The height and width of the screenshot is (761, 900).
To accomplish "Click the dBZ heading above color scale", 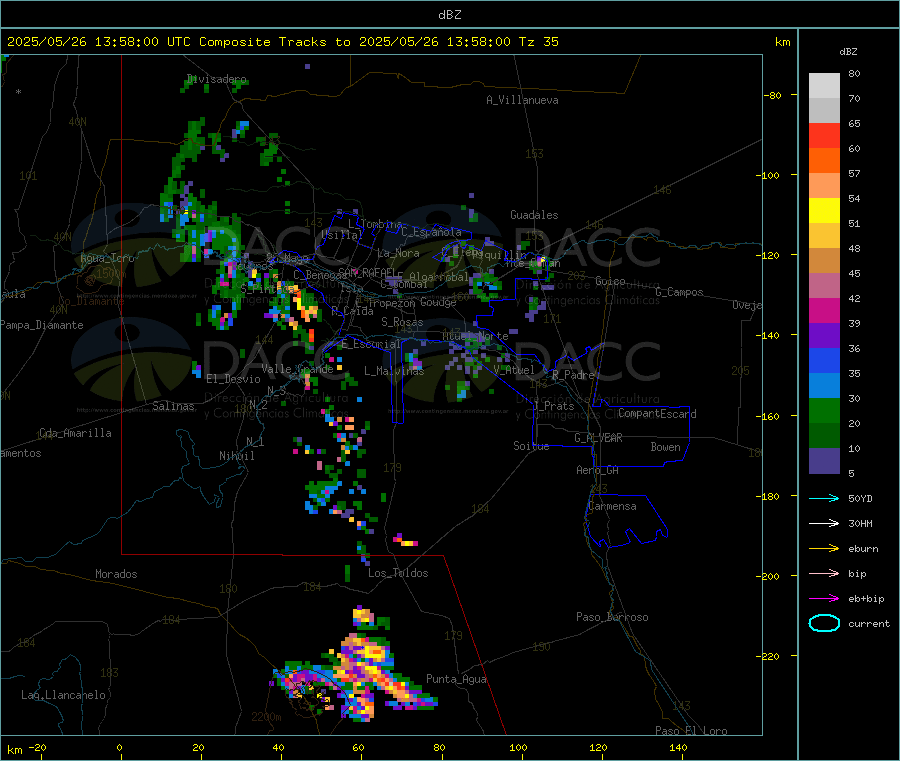I will [848, 52].
